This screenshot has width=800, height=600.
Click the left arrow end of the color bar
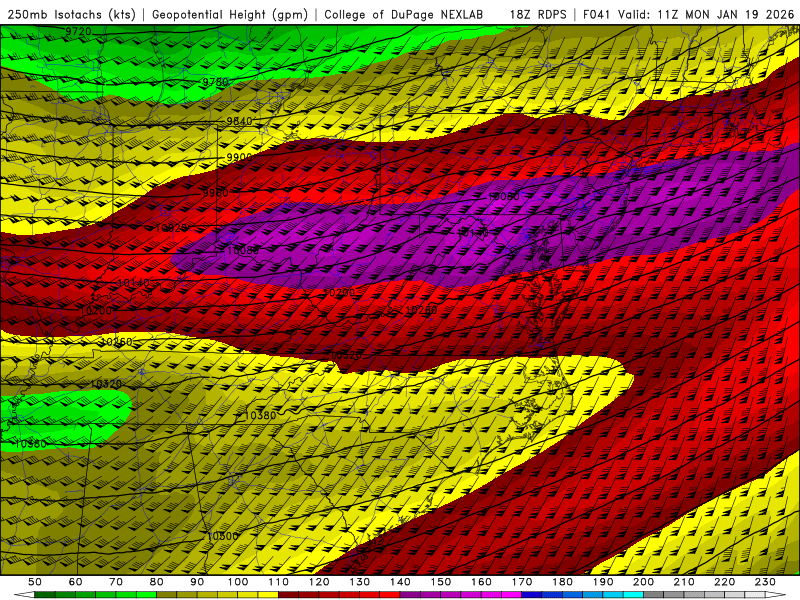click(24, 595)
